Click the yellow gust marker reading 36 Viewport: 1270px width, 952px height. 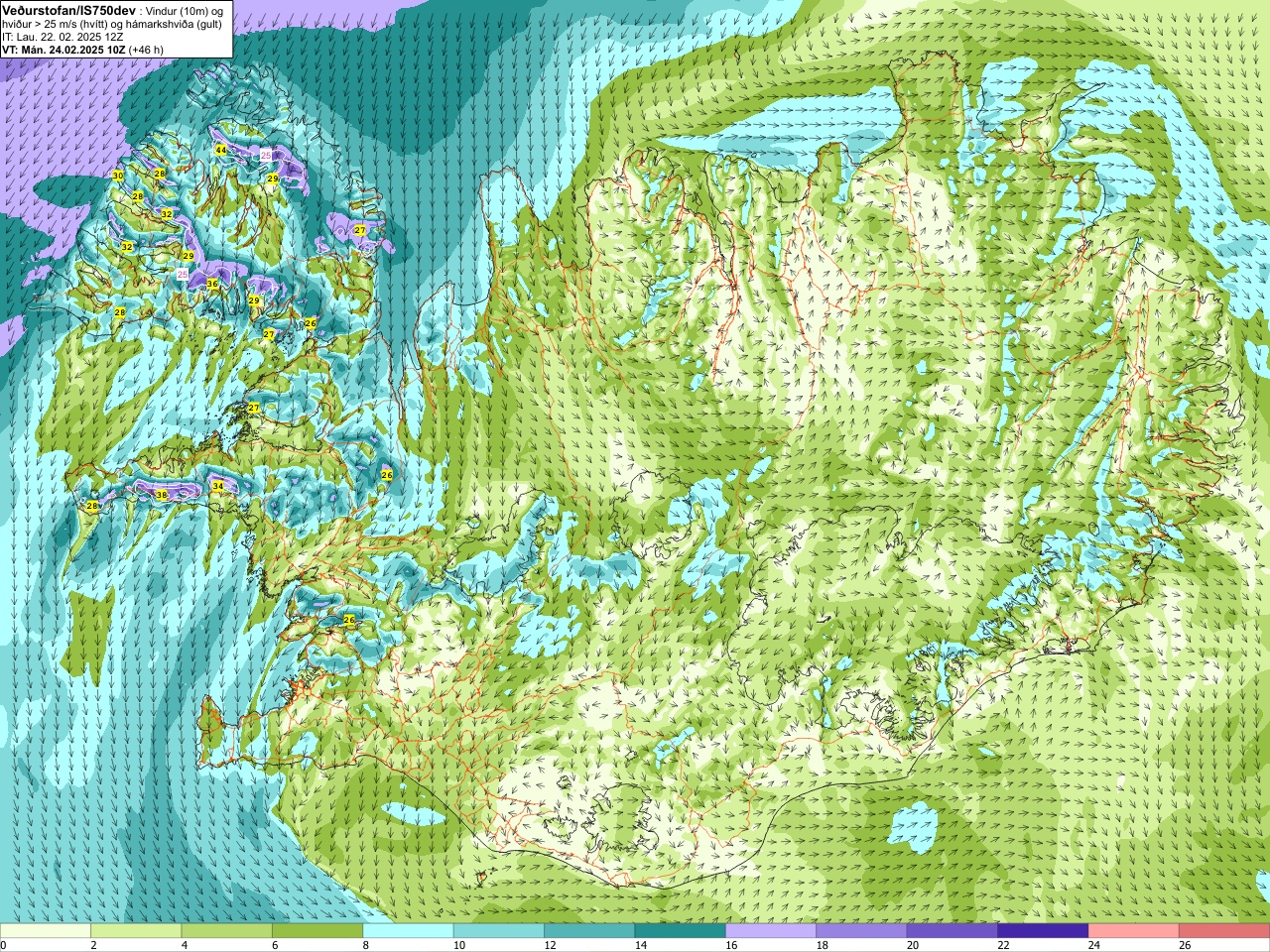click(x=212, y=284)
